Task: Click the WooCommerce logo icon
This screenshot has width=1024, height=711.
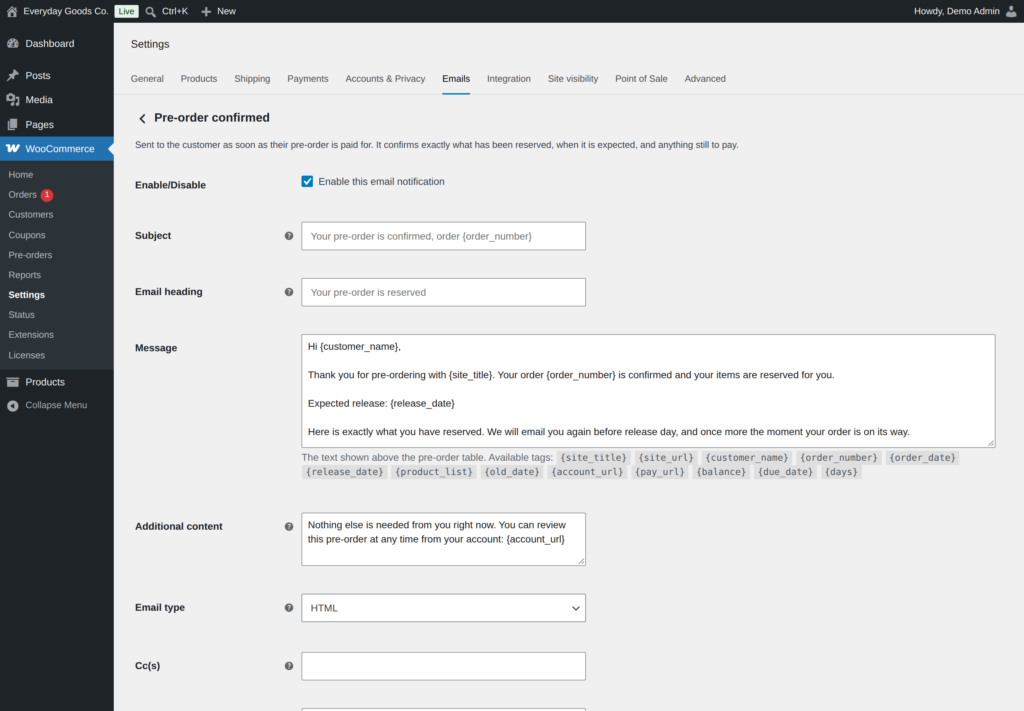Action: pos(13,149)
